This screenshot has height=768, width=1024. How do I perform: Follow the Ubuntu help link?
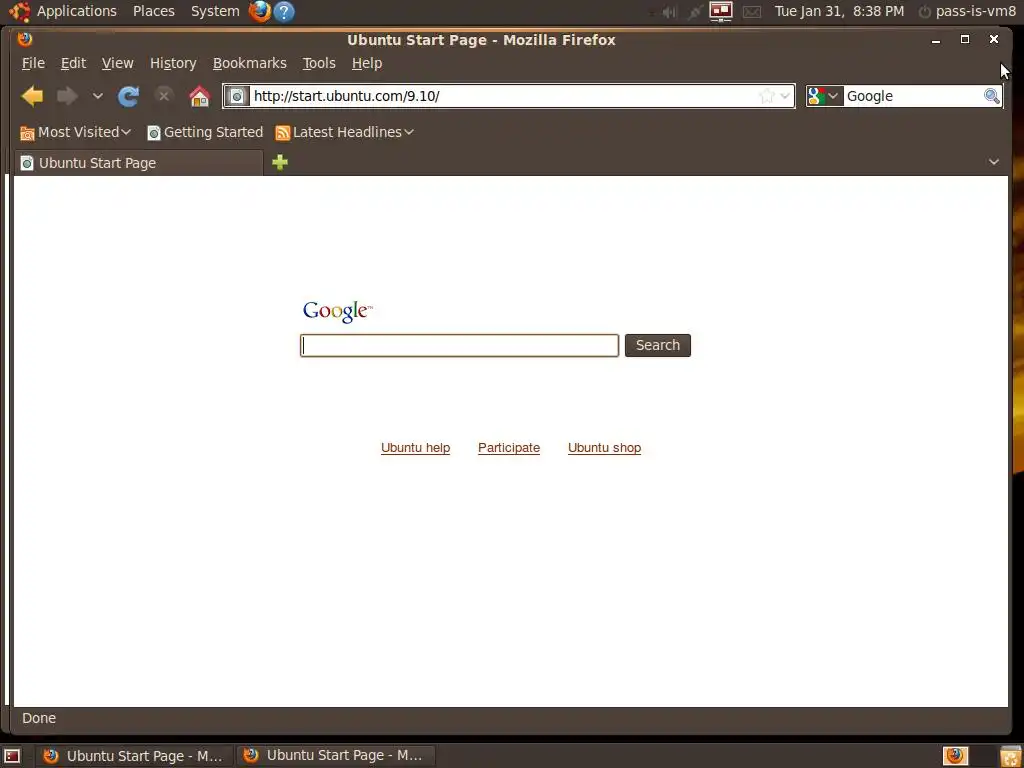point(415,448)
